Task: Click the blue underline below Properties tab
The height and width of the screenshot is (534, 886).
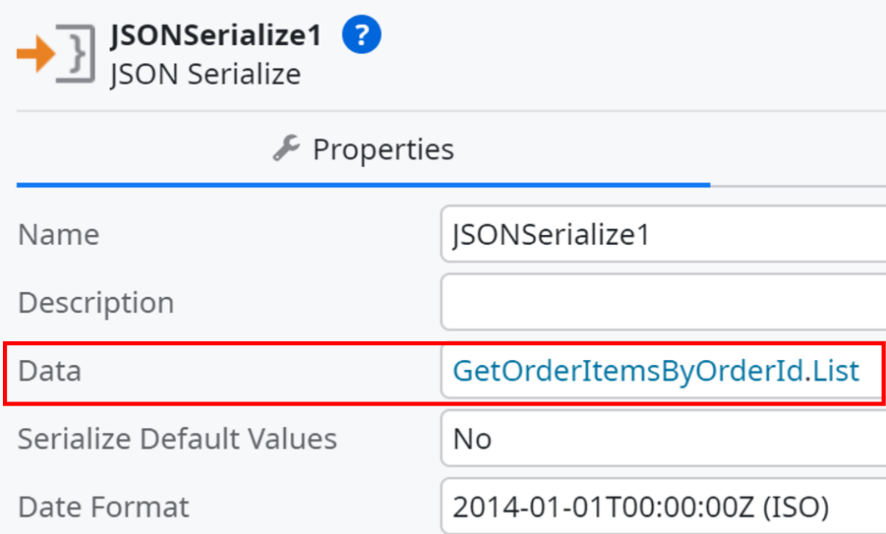Action: pos(363,185)
